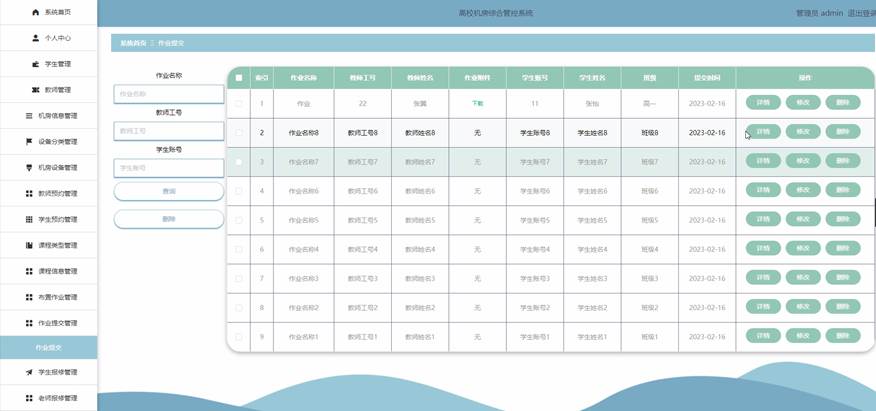Viewport: 876px width, 411px height.
Task: Open 详情 for row 作业名称8
Action: pos(763,132)
